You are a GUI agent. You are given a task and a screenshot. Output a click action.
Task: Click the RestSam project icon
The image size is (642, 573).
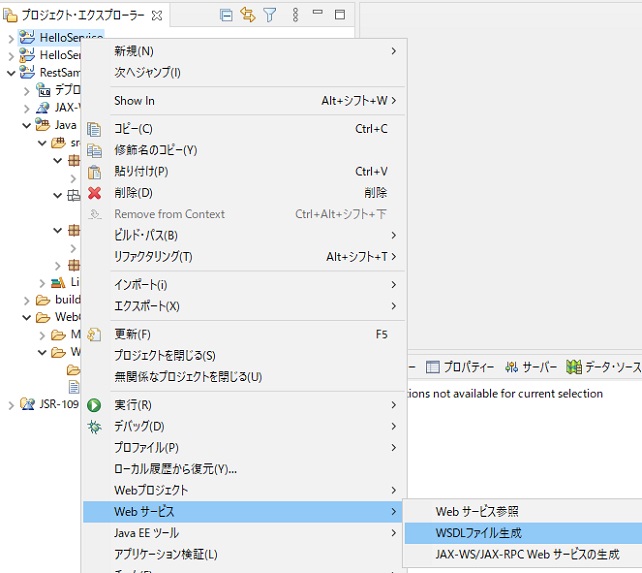[x=27, y=72]
